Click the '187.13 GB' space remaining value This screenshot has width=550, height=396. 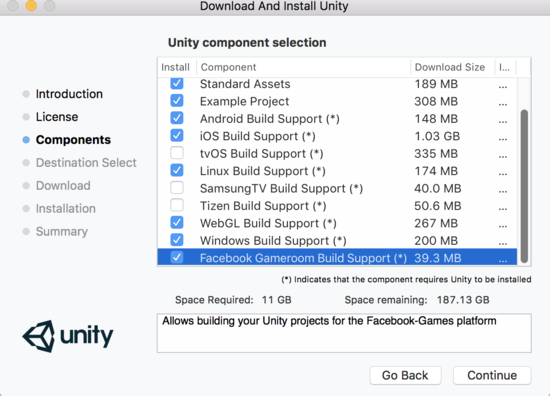coord(463,300)
